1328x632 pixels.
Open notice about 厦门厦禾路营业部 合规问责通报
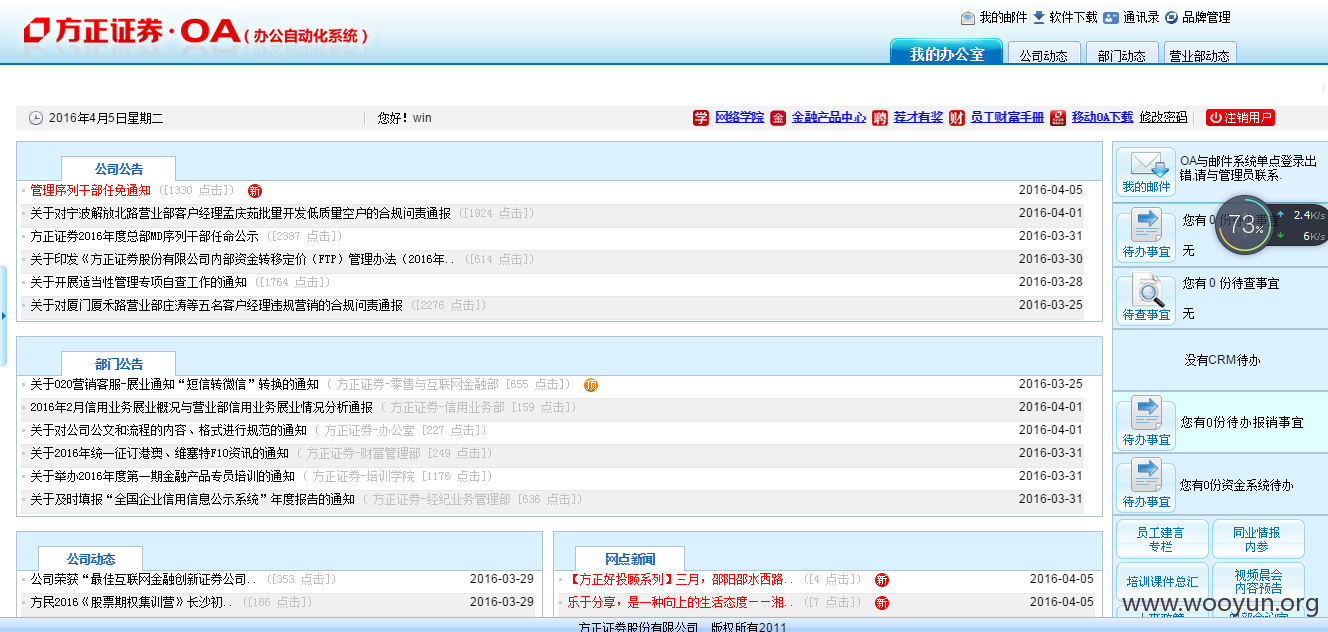pos(216,305)
